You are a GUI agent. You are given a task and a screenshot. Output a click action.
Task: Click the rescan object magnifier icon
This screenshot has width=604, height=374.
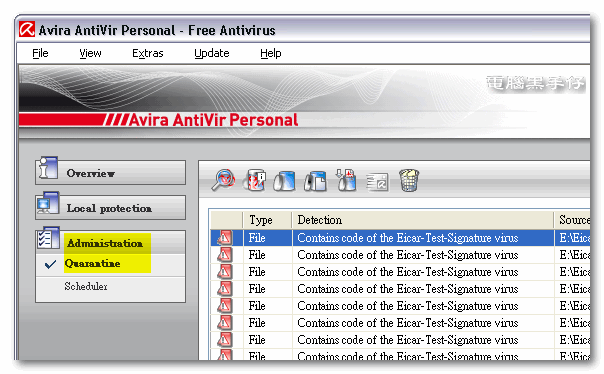click(223, 180)
